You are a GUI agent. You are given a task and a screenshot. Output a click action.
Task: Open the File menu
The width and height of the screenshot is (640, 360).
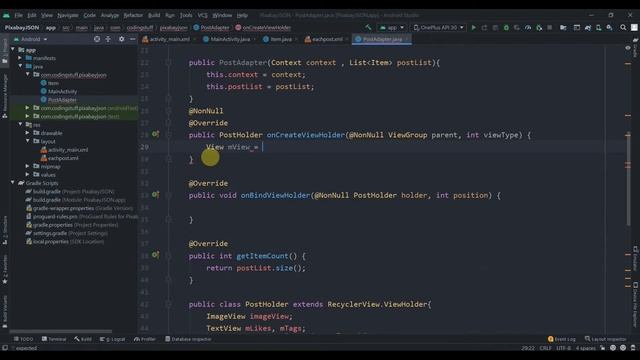point(18,15)
